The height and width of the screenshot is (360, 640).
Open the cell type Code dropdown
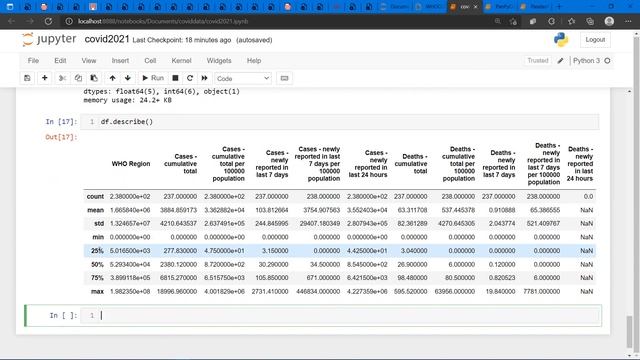(x=243, y=78)
